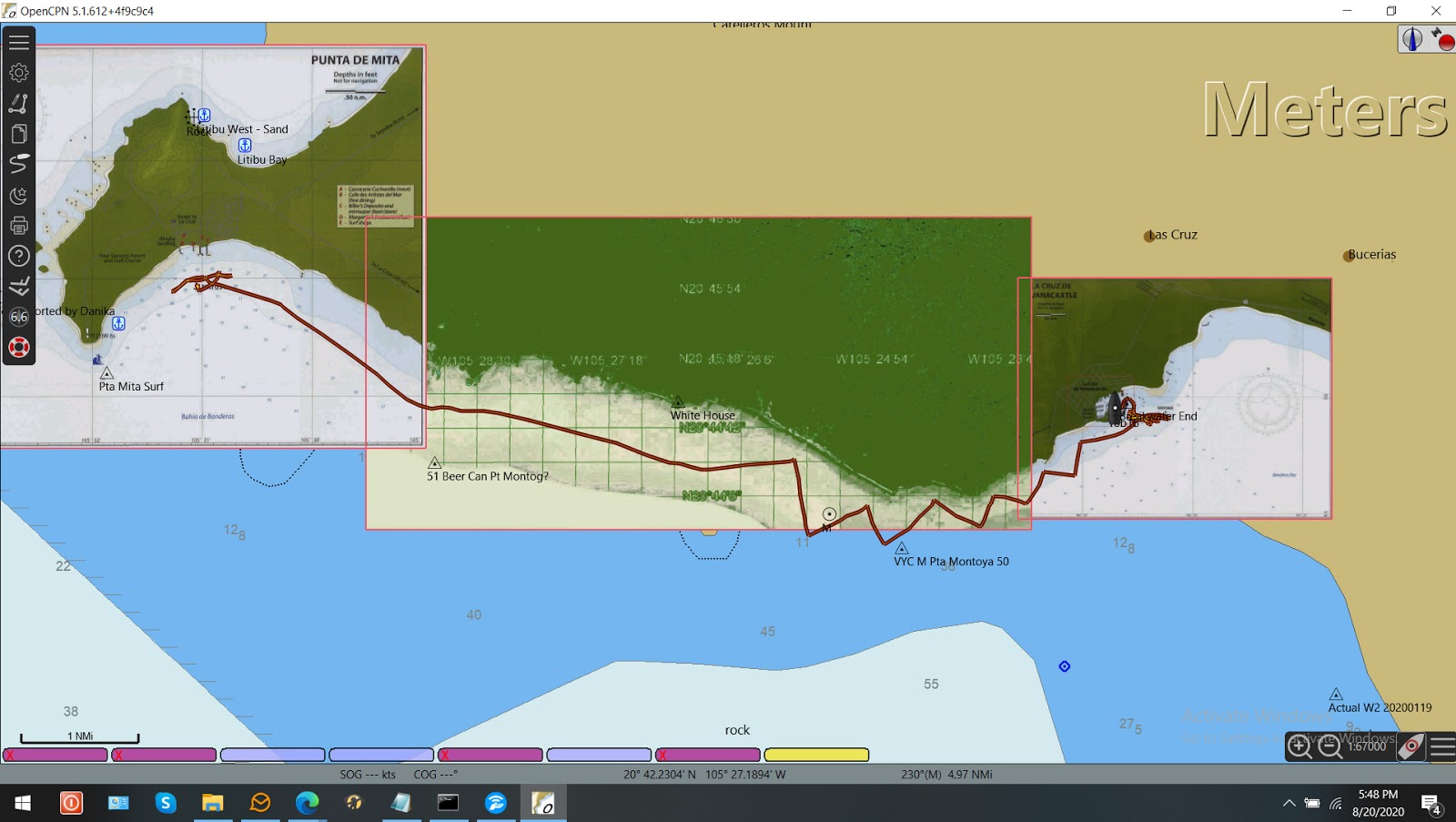Click the Print chart icon

[x=18, y=226]
